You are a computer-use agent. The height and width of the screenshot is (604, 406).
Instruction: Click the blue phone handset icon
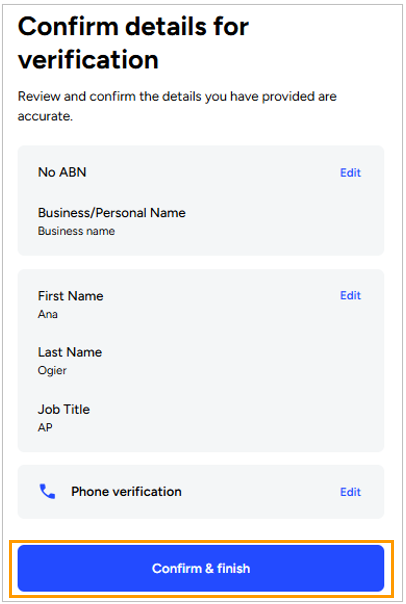[x=47, y=492]
